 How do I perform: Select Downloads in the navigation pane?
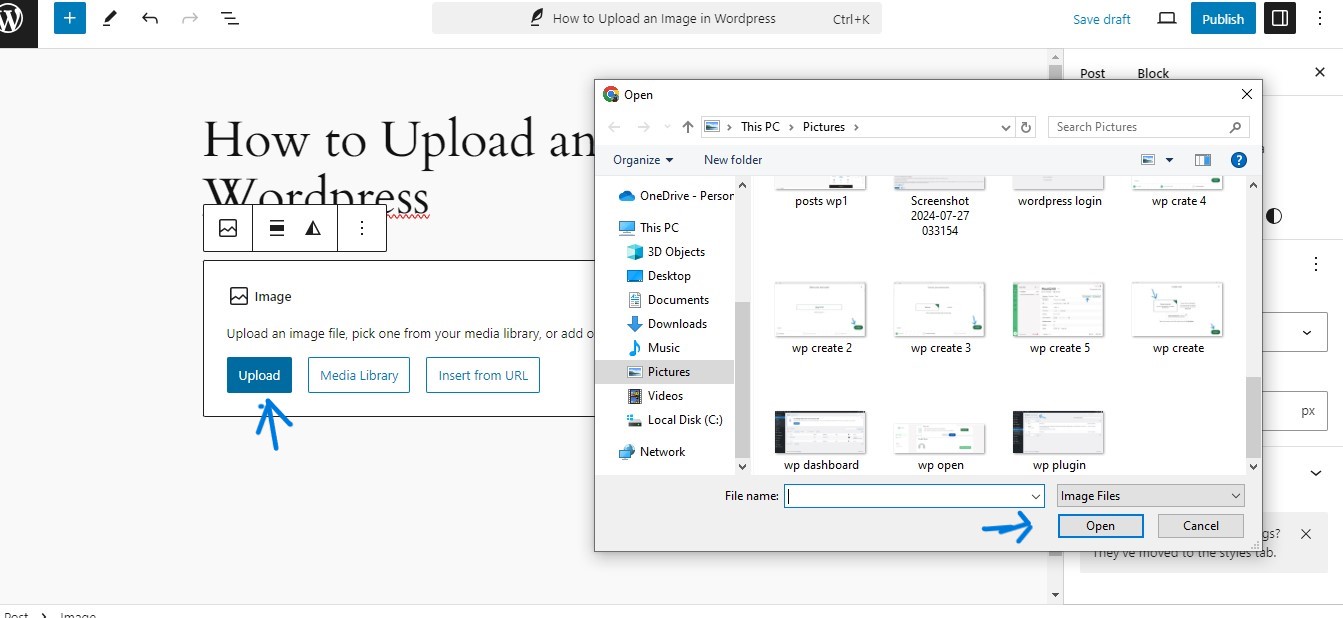(x=667, y=323)
